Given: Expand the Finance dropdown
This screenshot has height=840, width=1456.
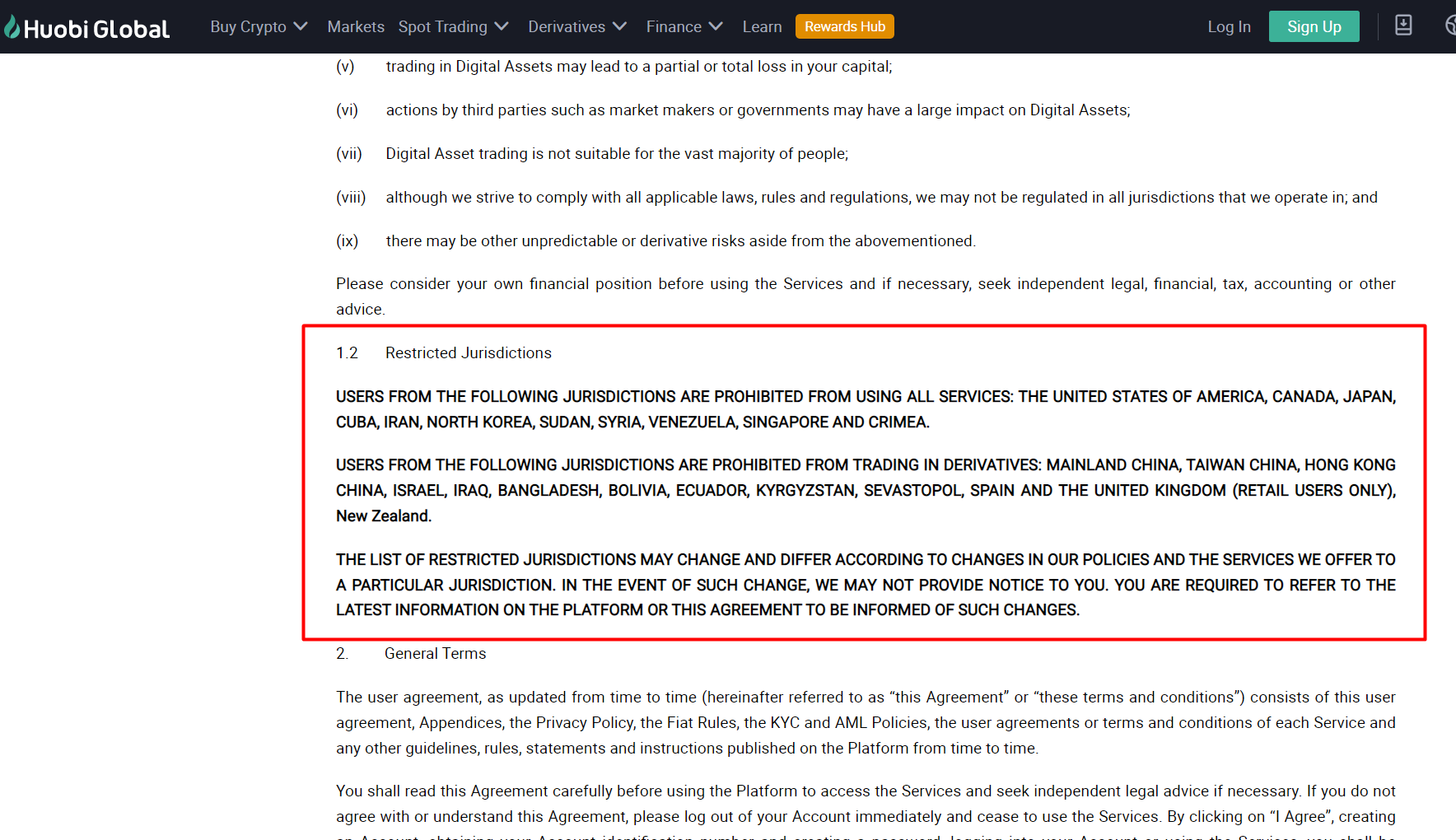Looking at the screenshot, I should (x=684, y=26).
